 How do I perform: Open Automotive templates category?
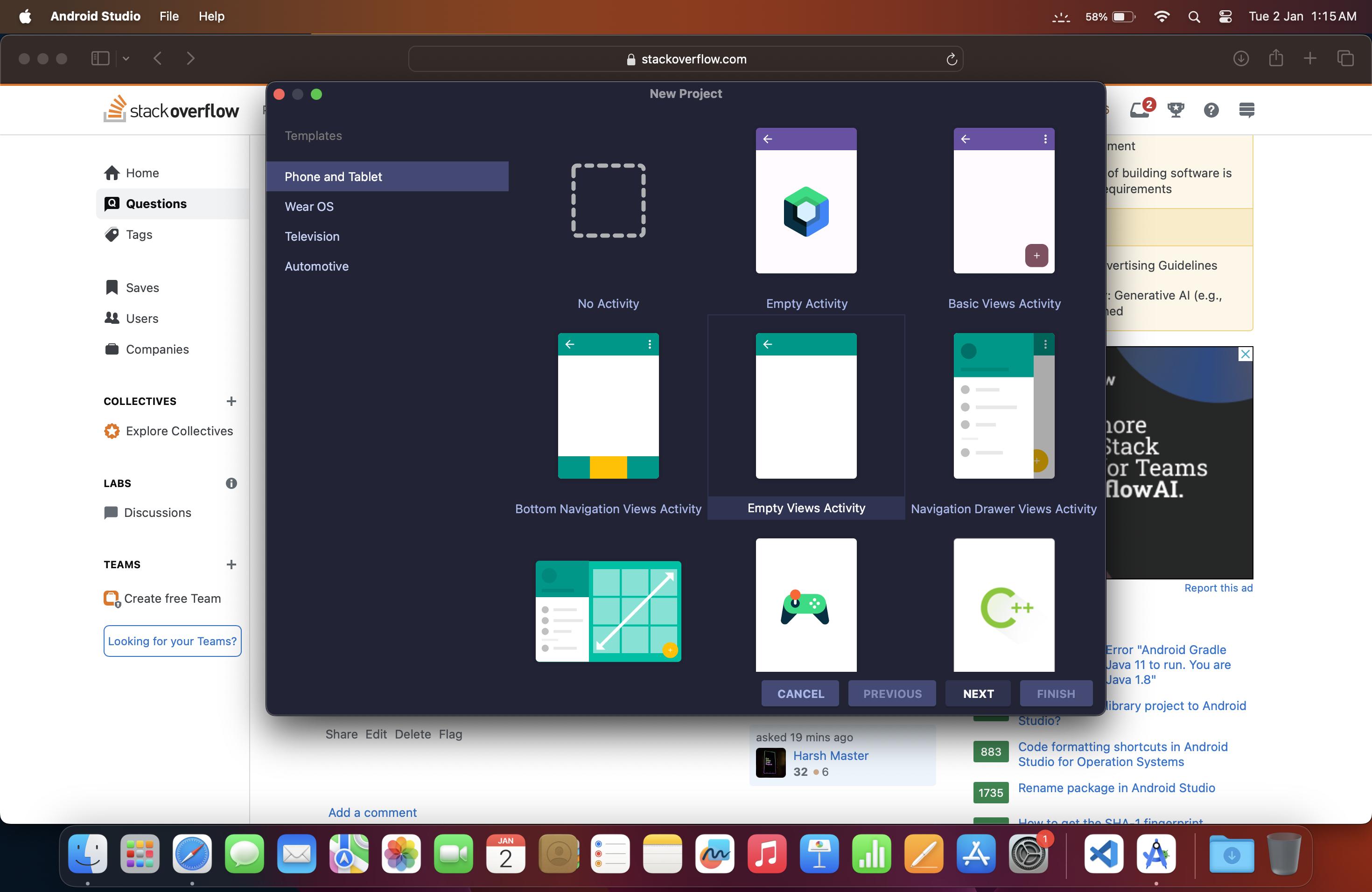pyautogui.click(x=316, y=266)
